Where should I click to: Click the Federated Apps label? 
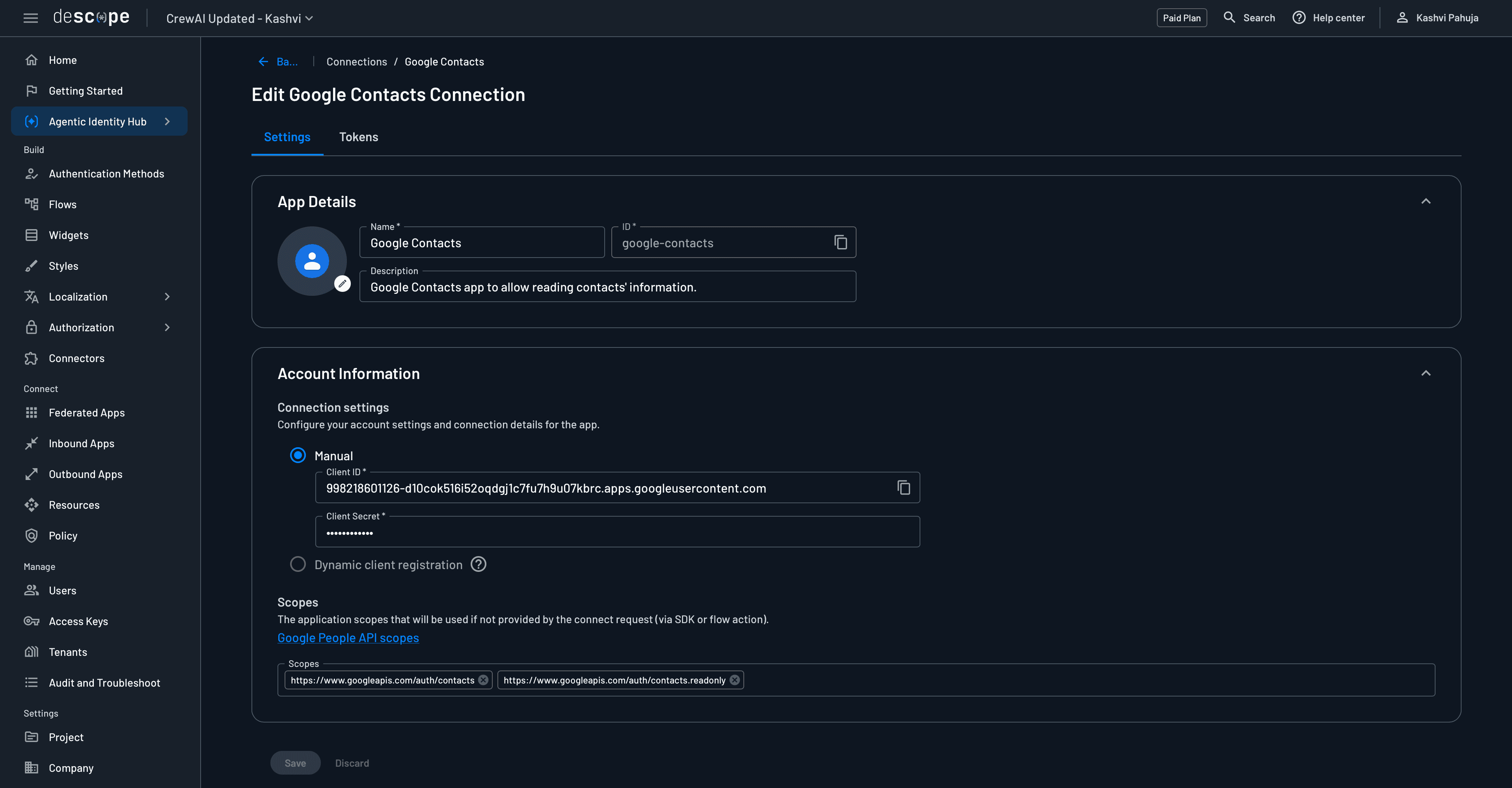pos(87,413)
